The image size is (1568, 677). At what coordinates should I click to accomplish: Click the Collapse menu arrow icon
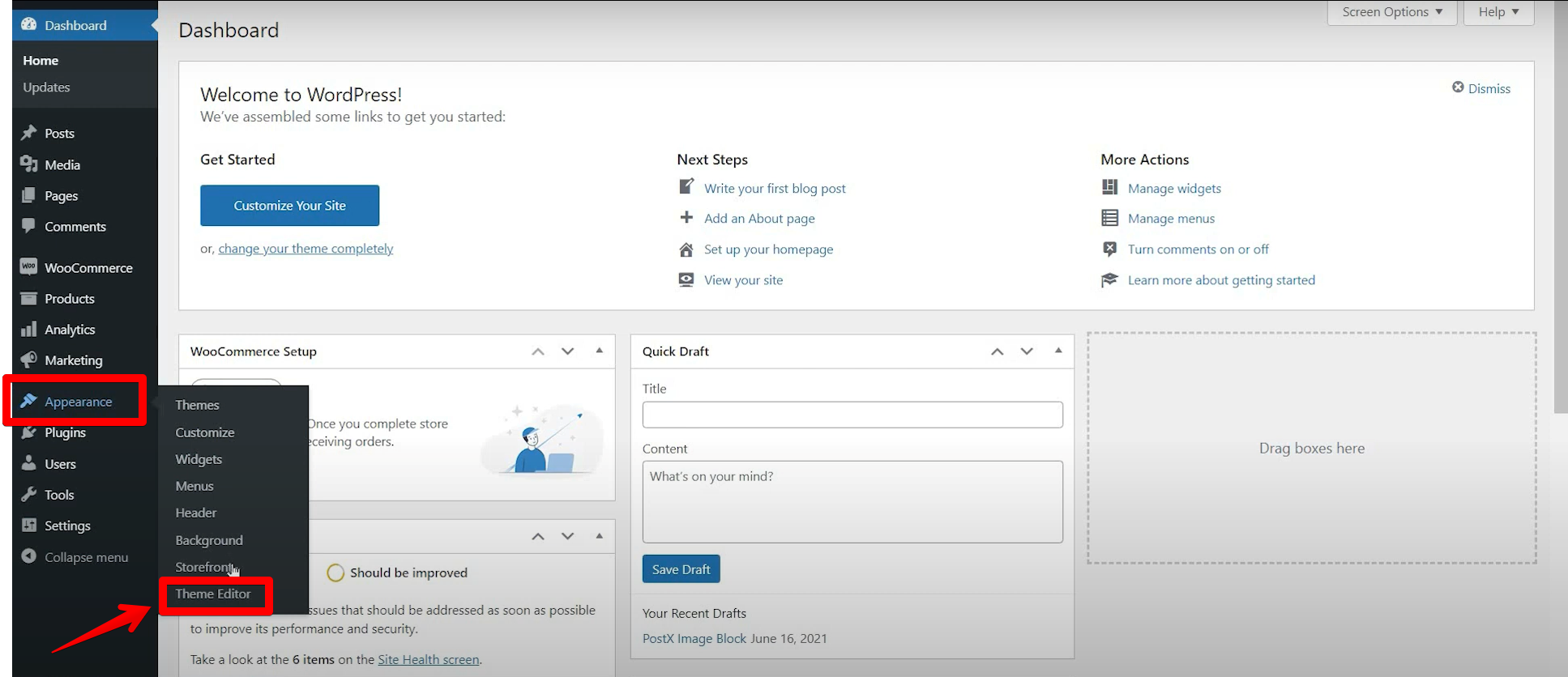click(x=29, y=556)
